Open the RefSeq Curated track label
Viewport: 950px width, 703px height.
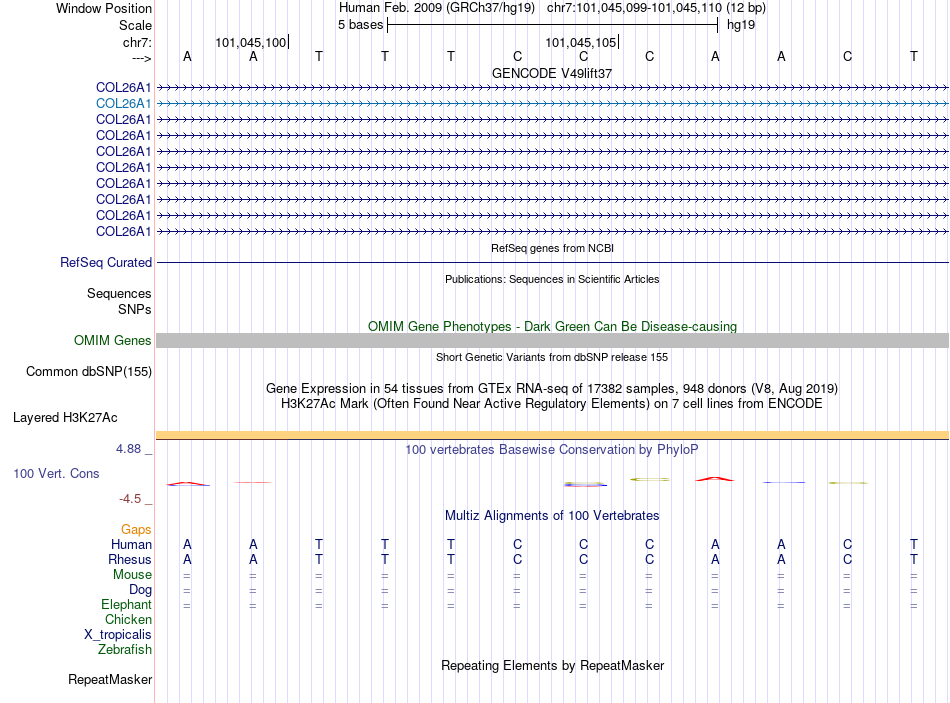click(x=106, y=262)
